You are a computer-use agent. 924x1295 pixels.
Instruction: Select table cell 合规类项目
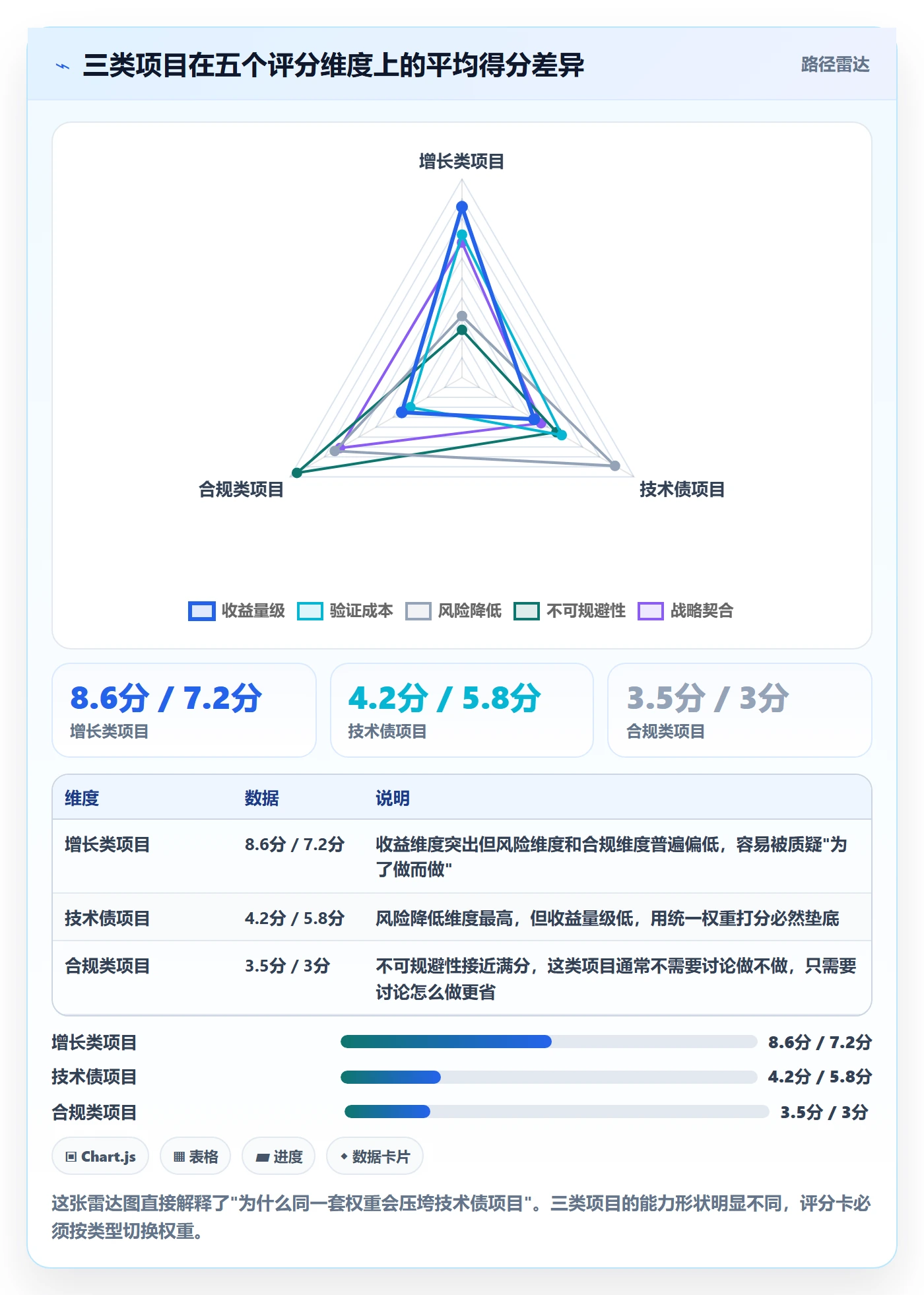tap(107, 966)
